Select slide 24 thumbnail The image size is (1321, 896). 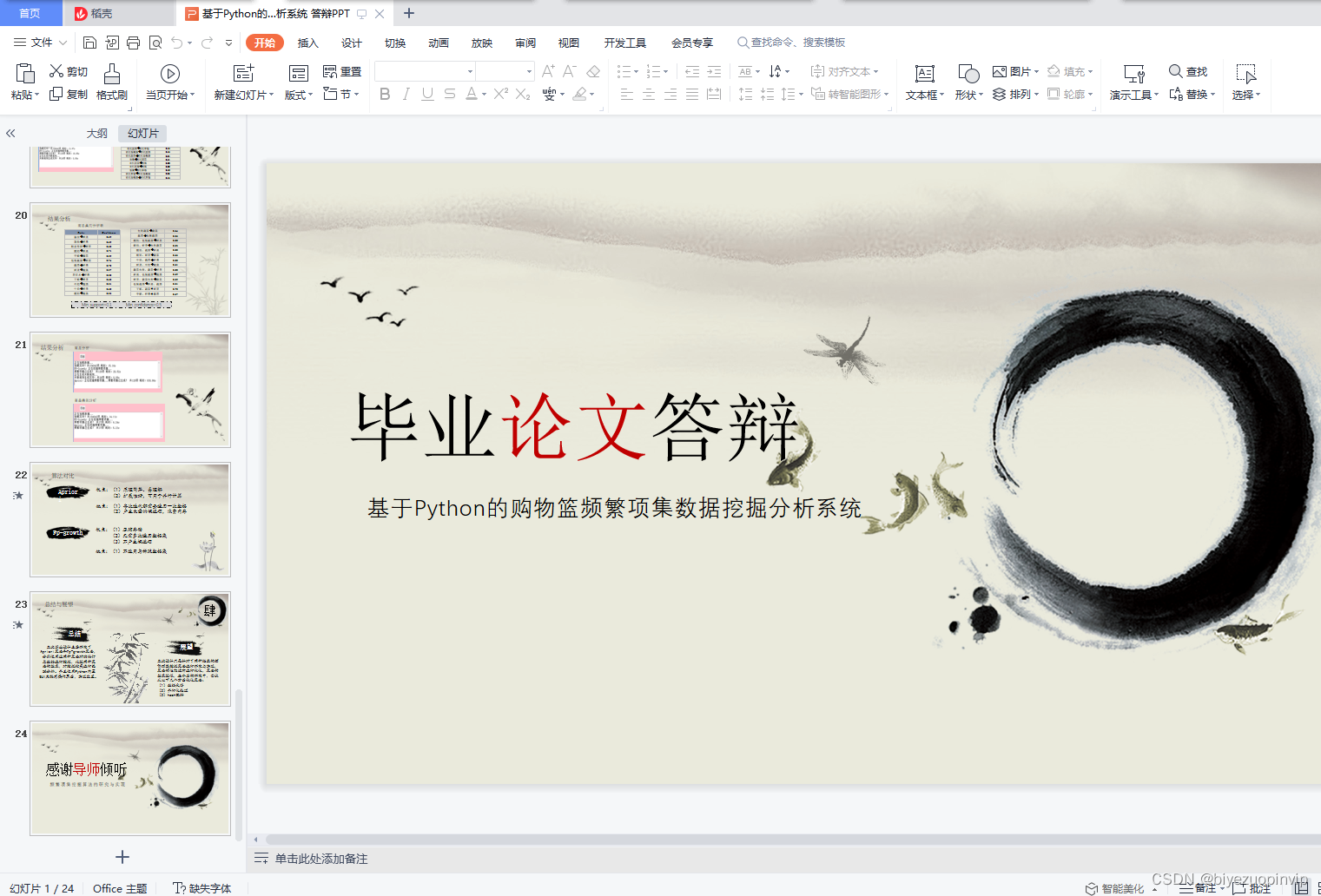click(x=130, y=778)
